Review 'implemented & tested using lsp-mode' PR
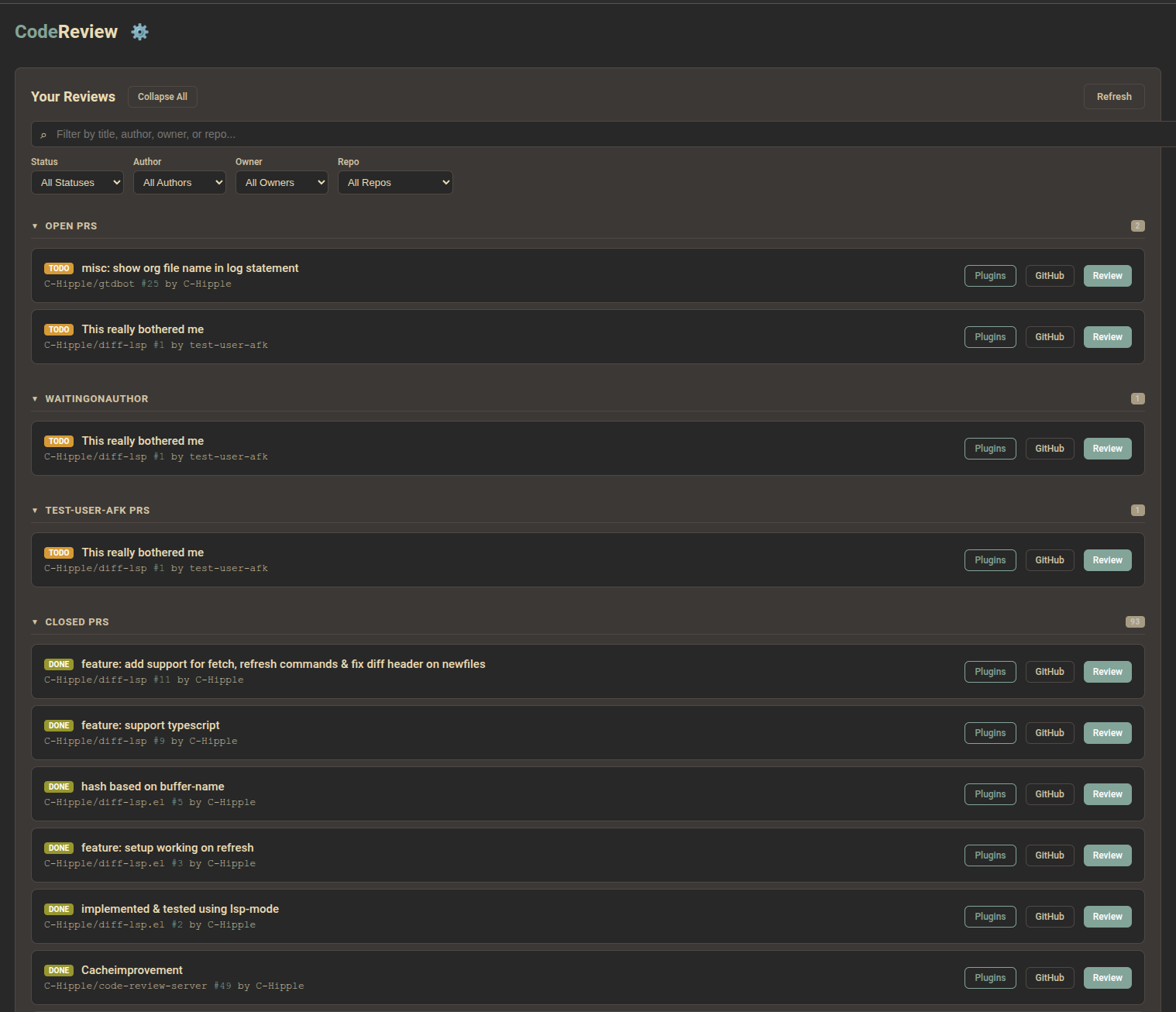 pos(1108,917)
